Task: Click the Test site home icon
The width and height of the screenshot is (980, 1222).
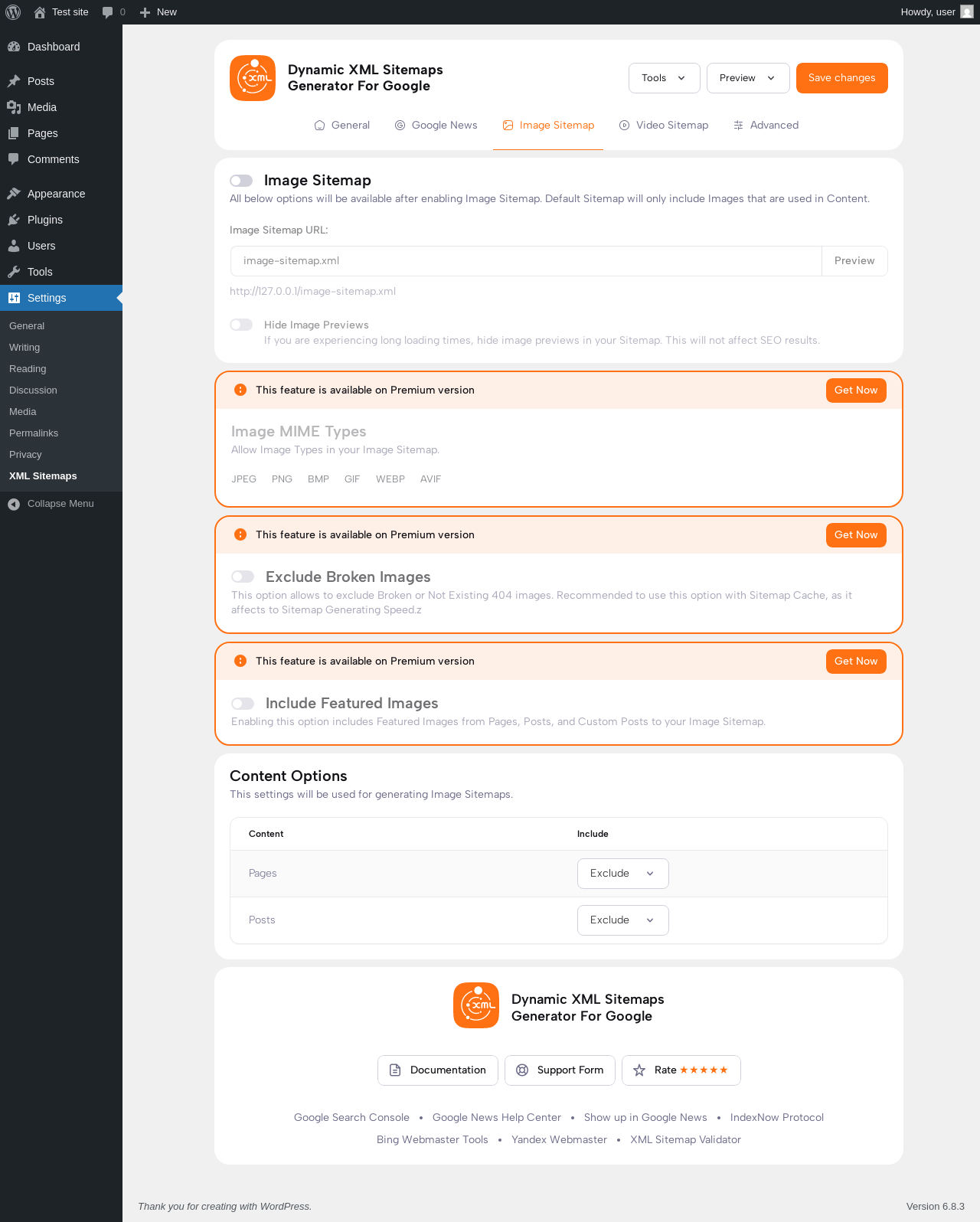Action: (40, 12)
